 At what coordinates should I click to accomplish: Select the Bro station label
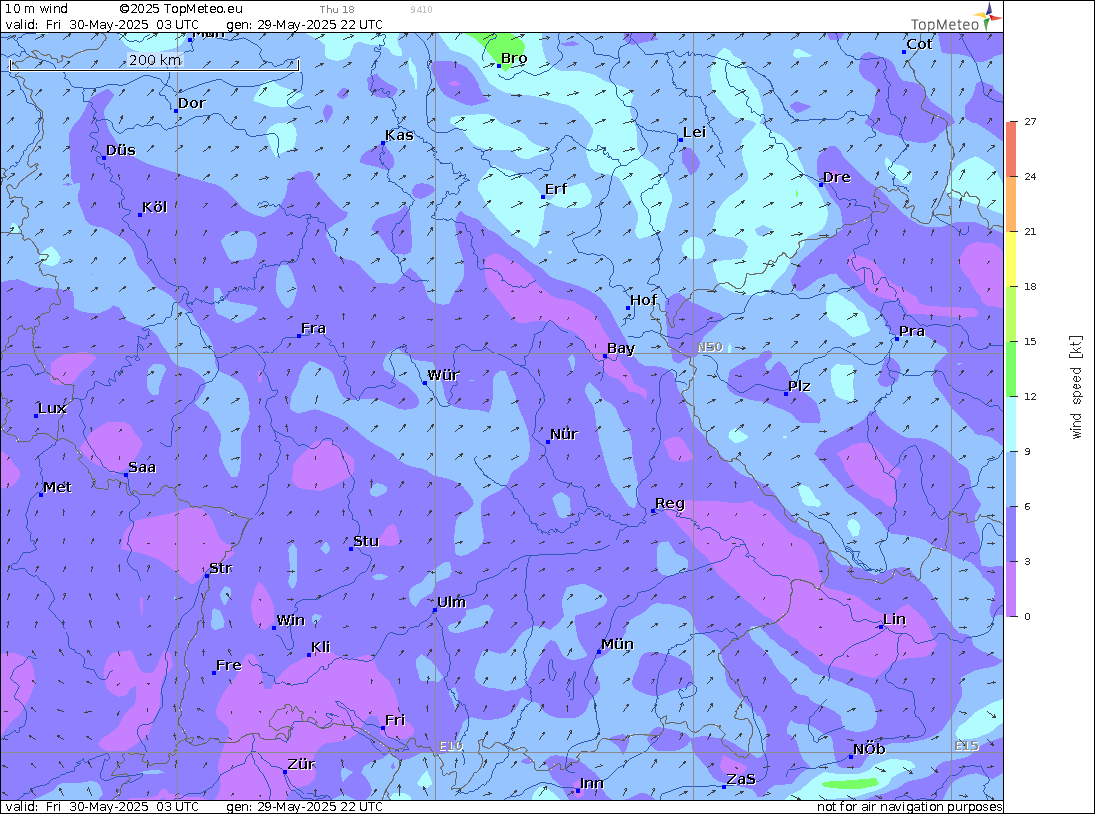[x=514, y=59]
